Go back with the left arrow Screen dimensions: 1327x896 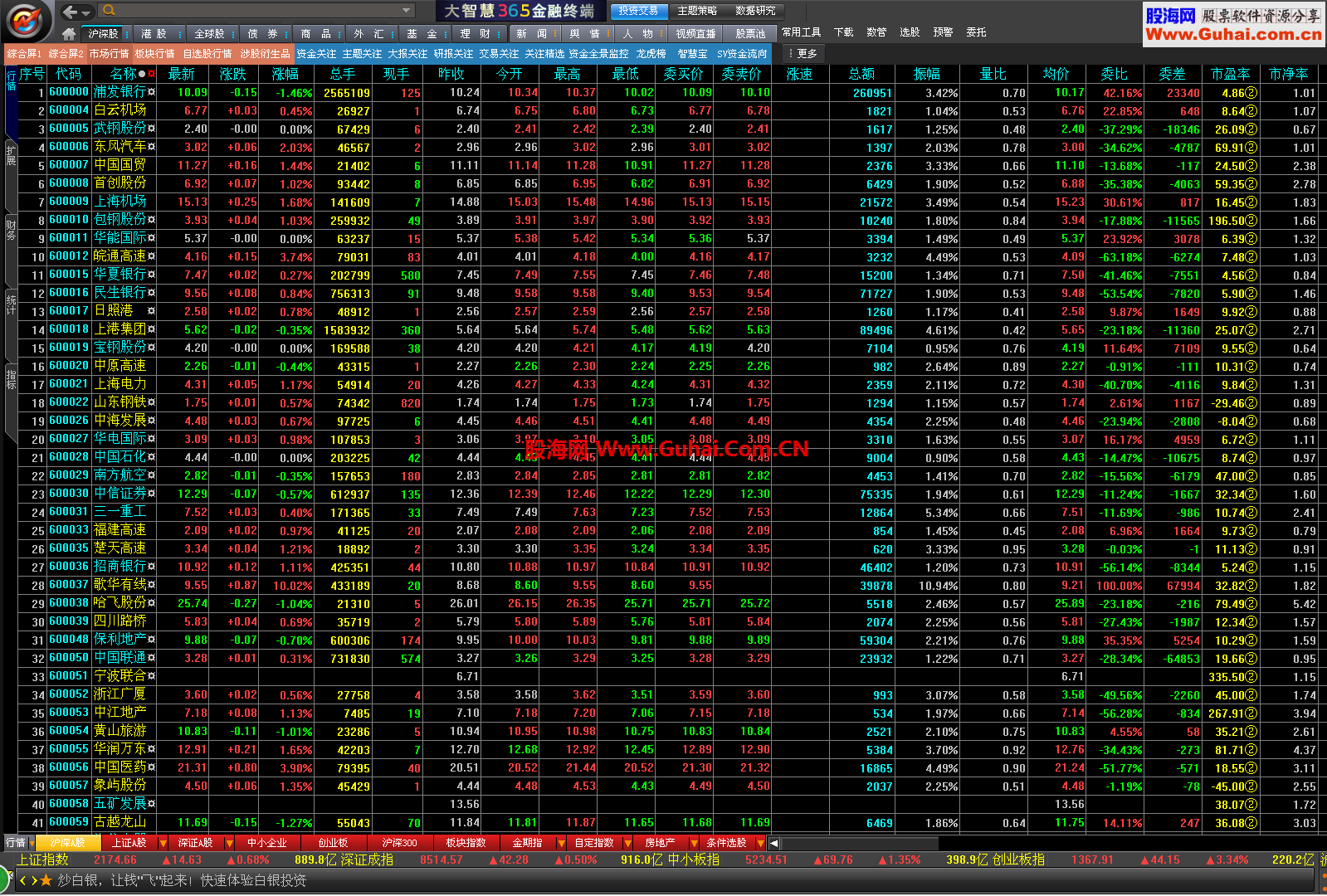point(71,11)
